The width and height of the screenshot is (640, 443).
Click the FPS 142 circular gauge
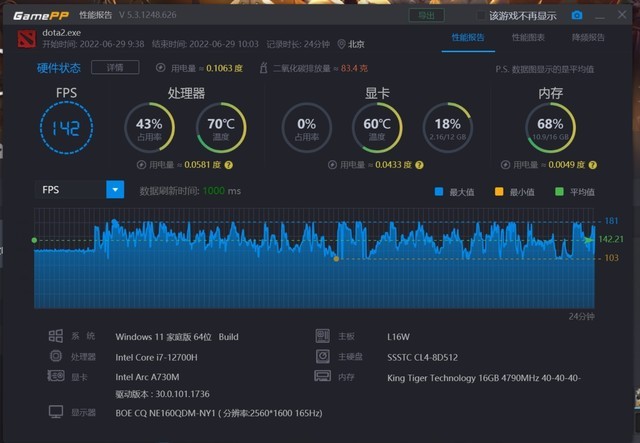(x=67, y=128)
